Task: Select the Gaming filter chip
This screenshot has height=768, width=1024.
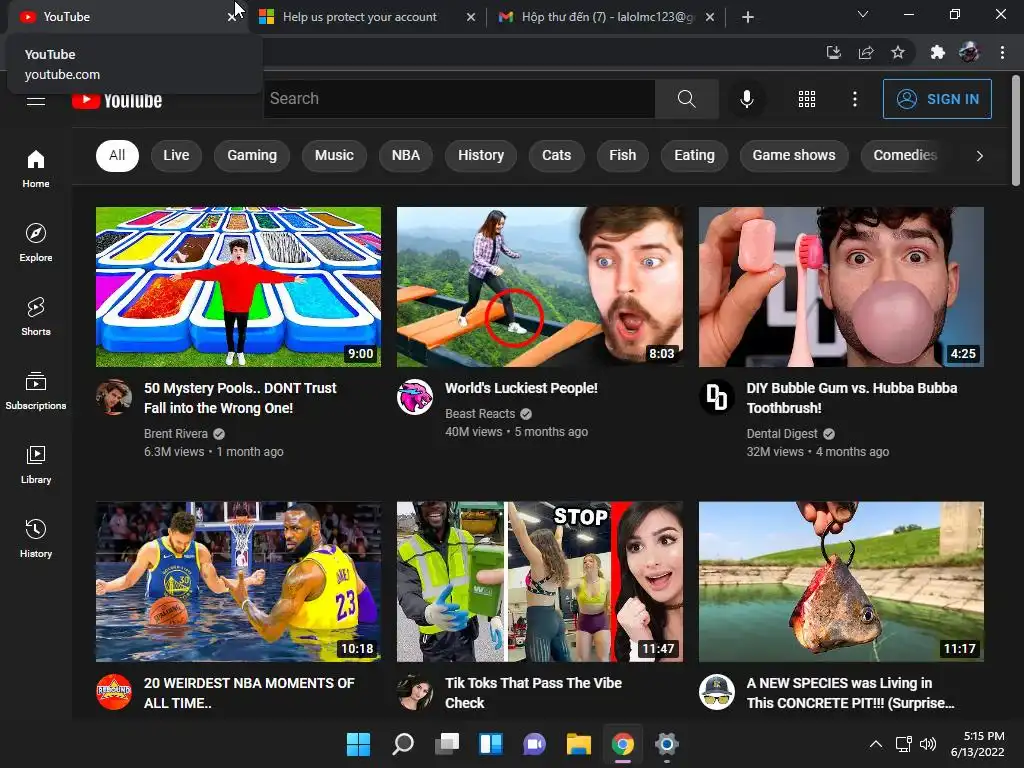Action: [x=251, y=155]
